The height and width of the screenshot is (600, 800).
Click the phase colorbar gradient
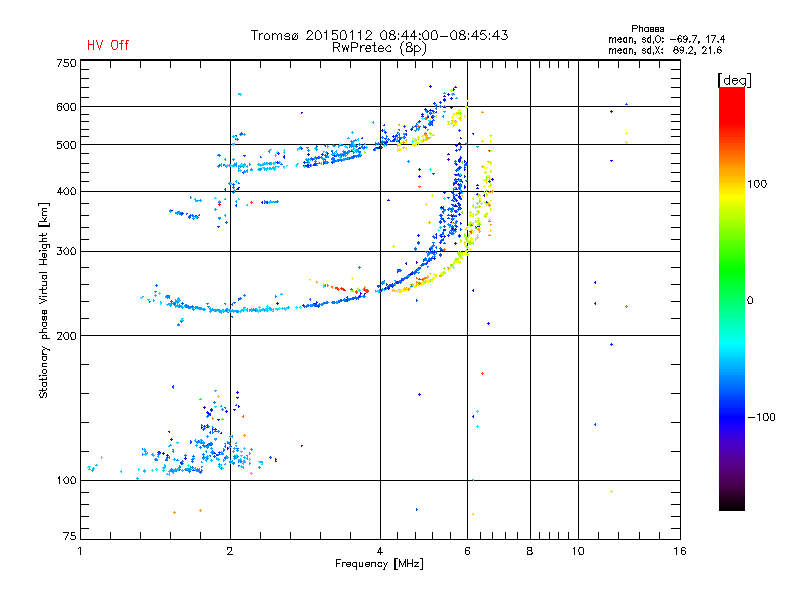coord(732,298)
